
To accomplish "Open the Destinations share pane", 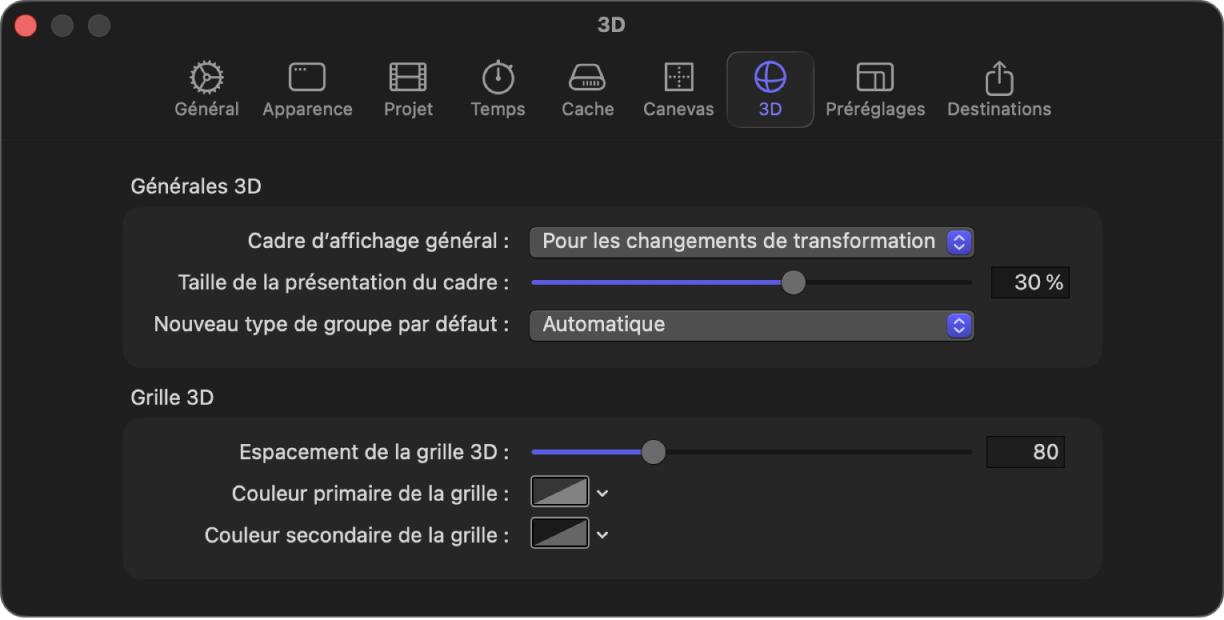I will (999, 89).
